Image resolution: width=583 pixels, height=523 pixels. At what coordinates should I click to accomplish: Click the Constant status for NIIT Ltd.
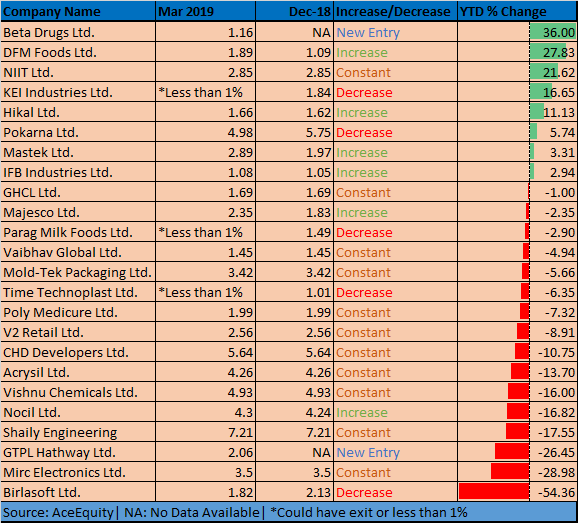[364, 73]
